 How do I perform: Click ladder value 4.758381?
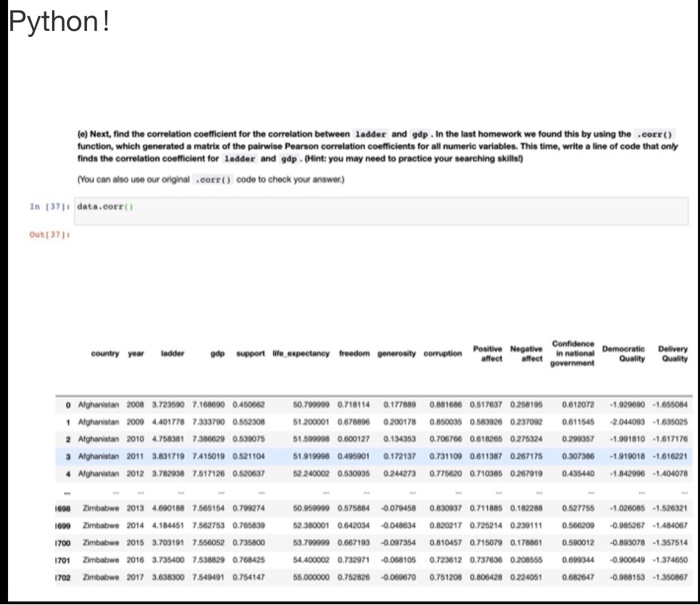click(168, 439)
